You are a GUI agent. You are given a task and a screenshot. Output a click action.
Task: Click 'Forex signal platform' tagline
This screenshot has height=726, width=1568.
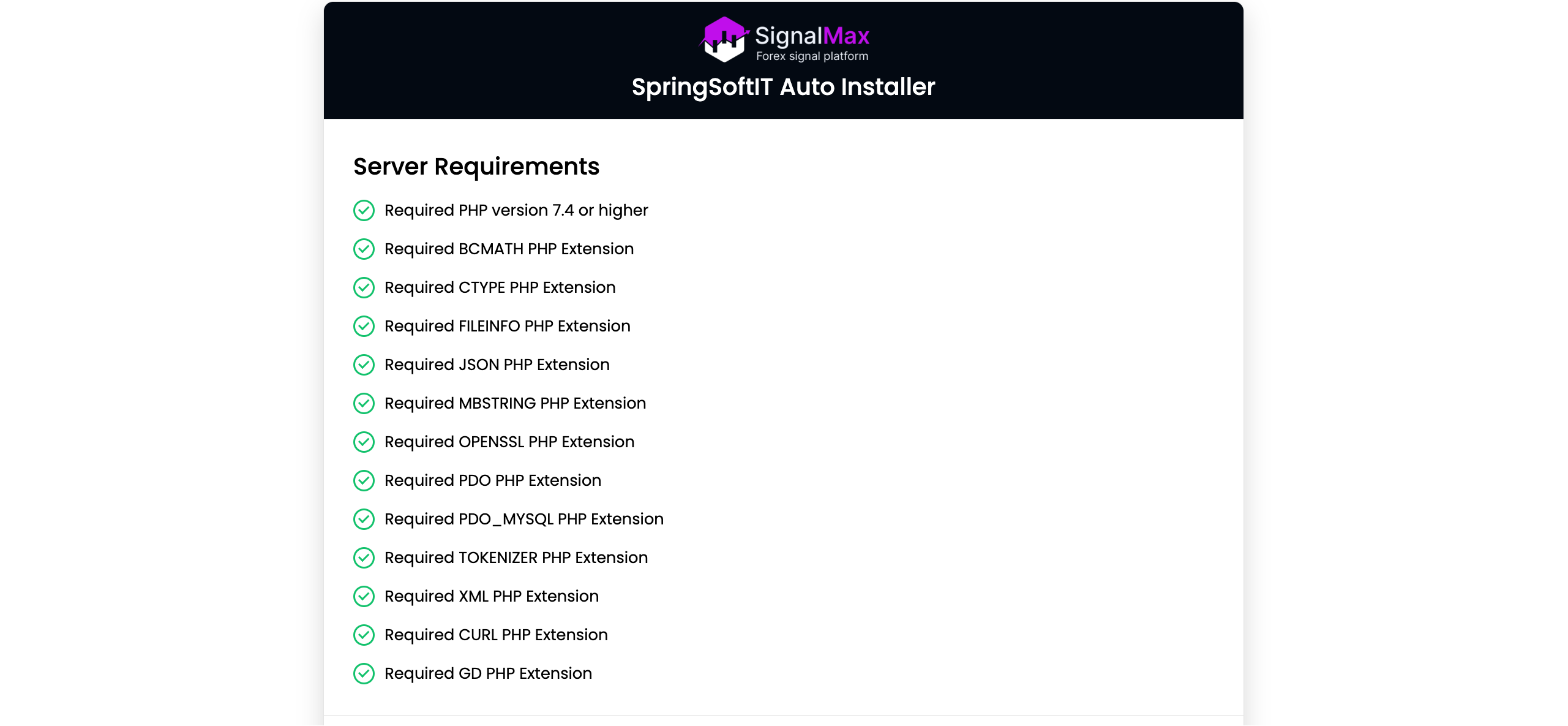click(x=812, y=56)
